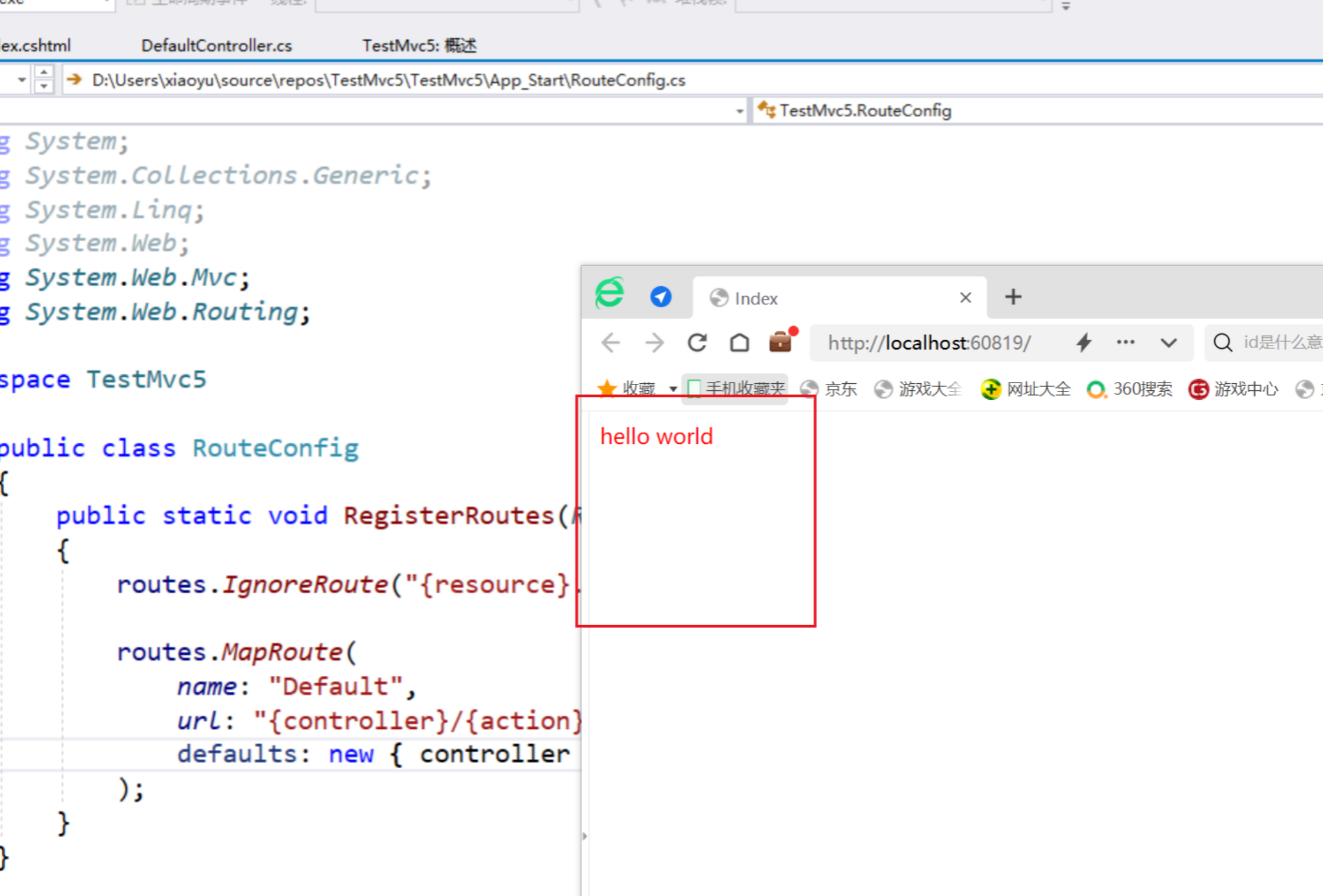Click the localhost address bar
Screen dimensions: 1323x896
coord(929,343)
